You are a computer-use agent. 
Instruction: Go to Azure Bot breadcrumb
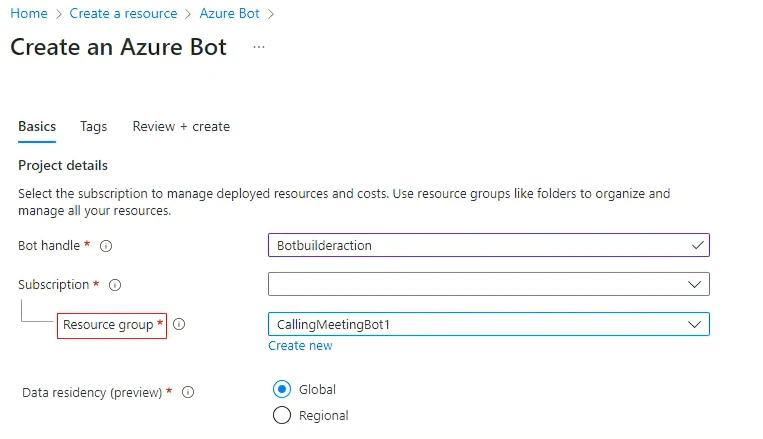[x=229, y=14]
